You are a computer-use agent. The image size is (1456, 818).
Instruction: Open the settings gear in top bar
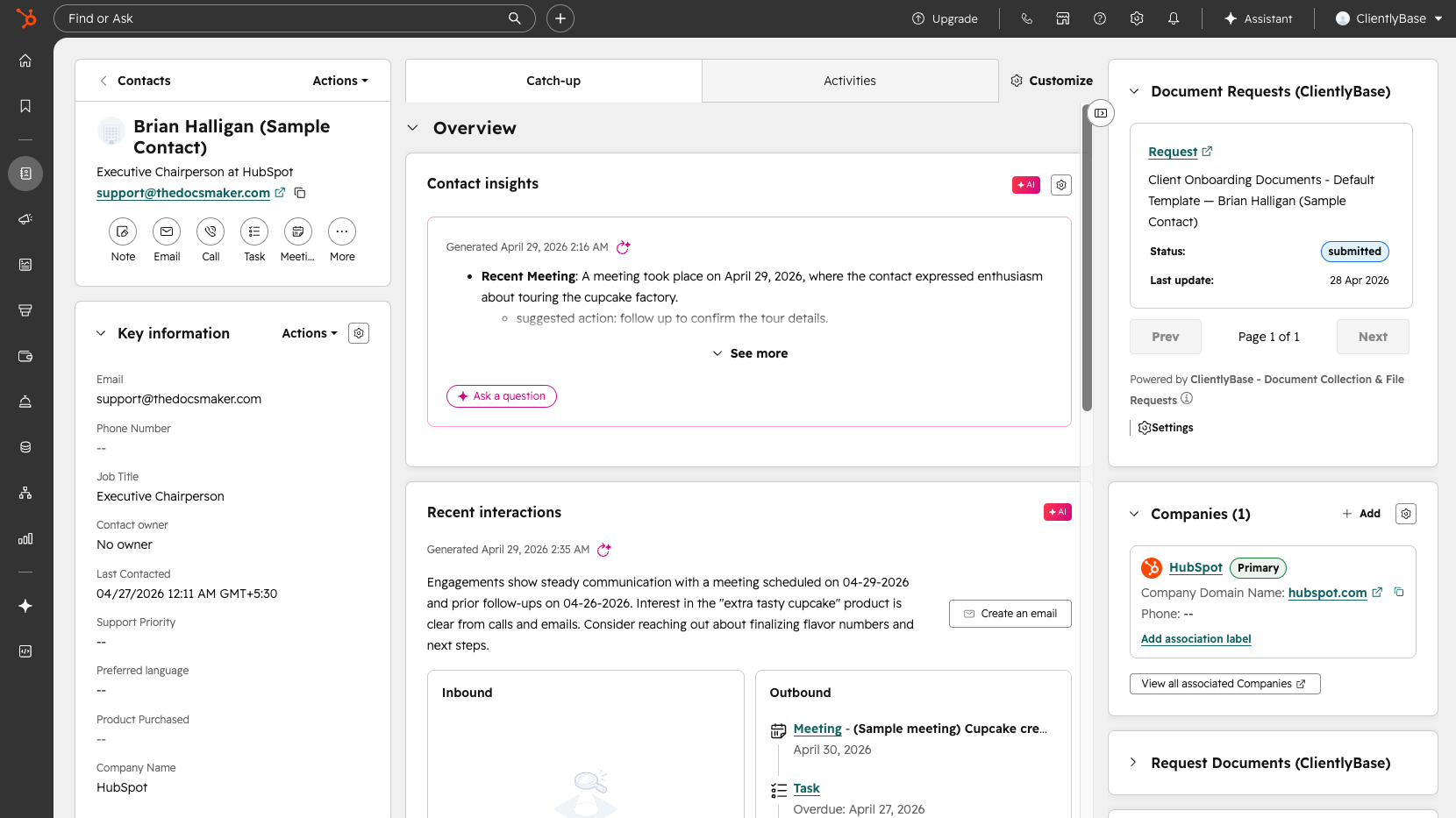click(x=1137, y=18)
